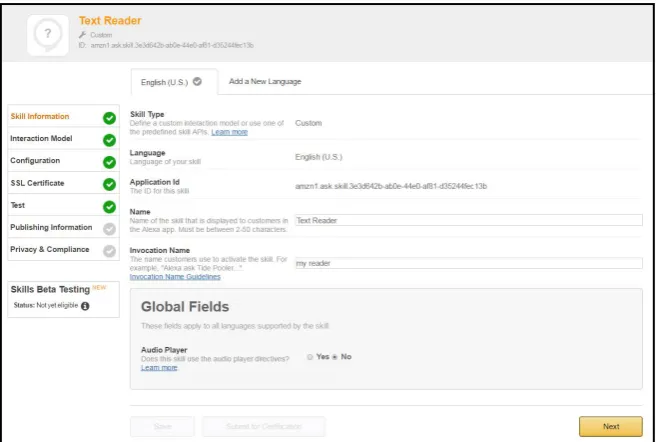Open the Add a New Language tab
The width and height of the screenshot is (657, 442).
click(265, 81)
